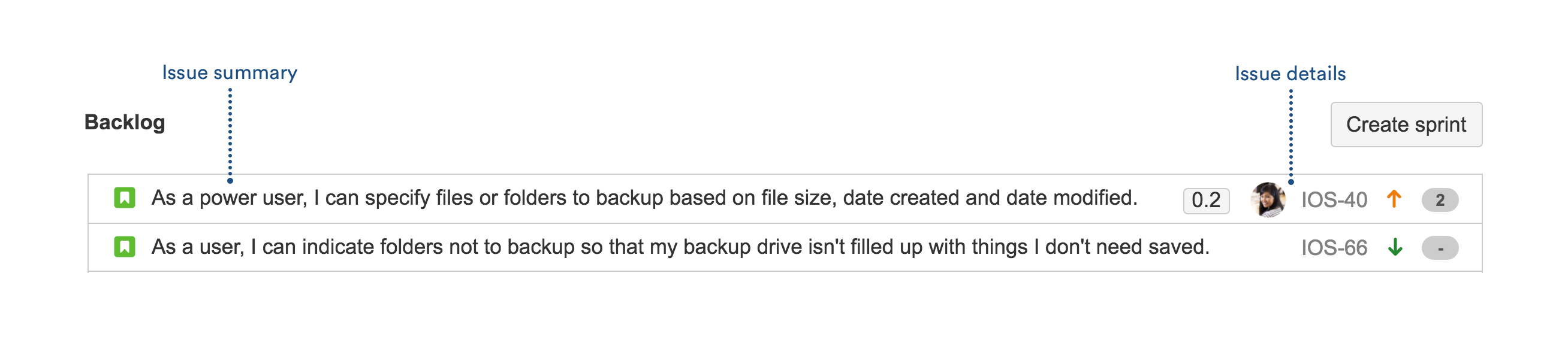Click the 0.2 version label

tap(1206, 201)
